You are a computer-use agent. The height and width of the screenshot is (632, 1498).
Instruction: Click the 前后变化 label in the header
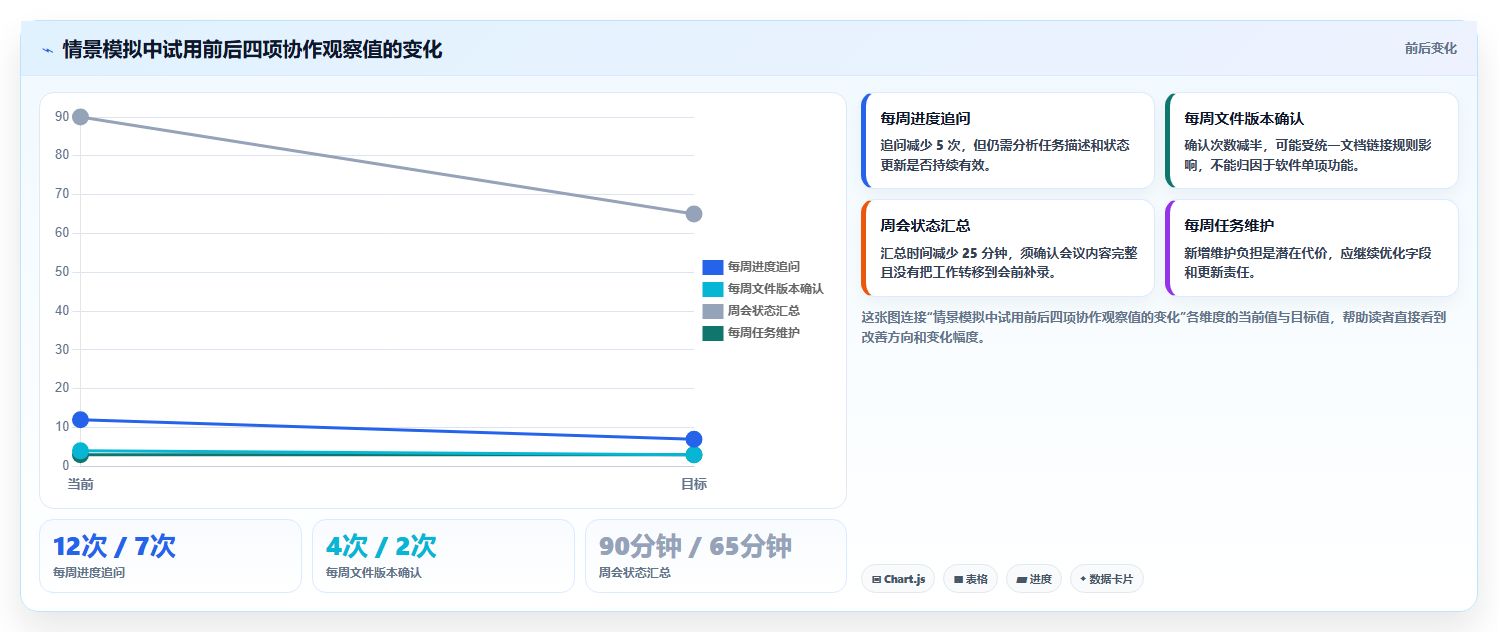1430,48
